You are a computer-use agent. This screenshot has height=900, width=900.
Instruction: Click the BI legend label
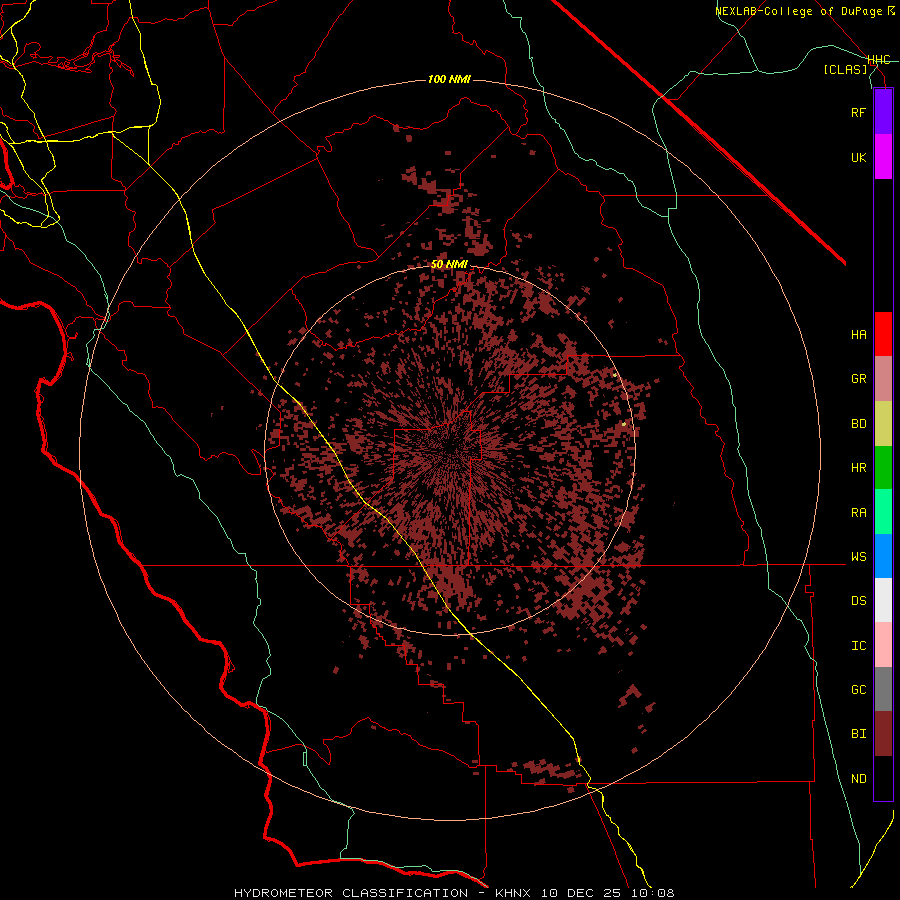pyautogui.click(x=859, y=734)
